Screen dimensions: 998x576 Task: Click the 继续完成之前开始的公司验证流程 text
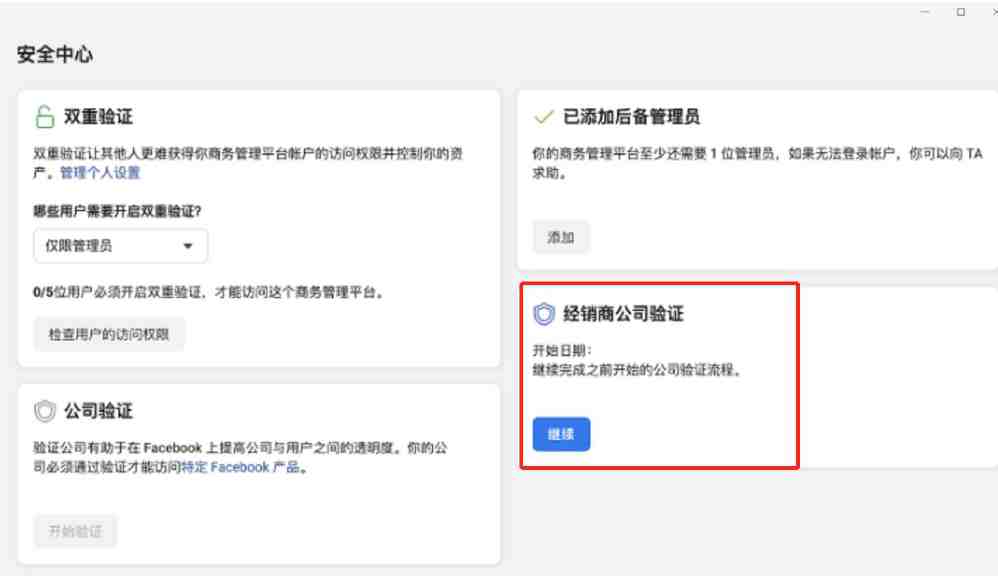(636, 370)
